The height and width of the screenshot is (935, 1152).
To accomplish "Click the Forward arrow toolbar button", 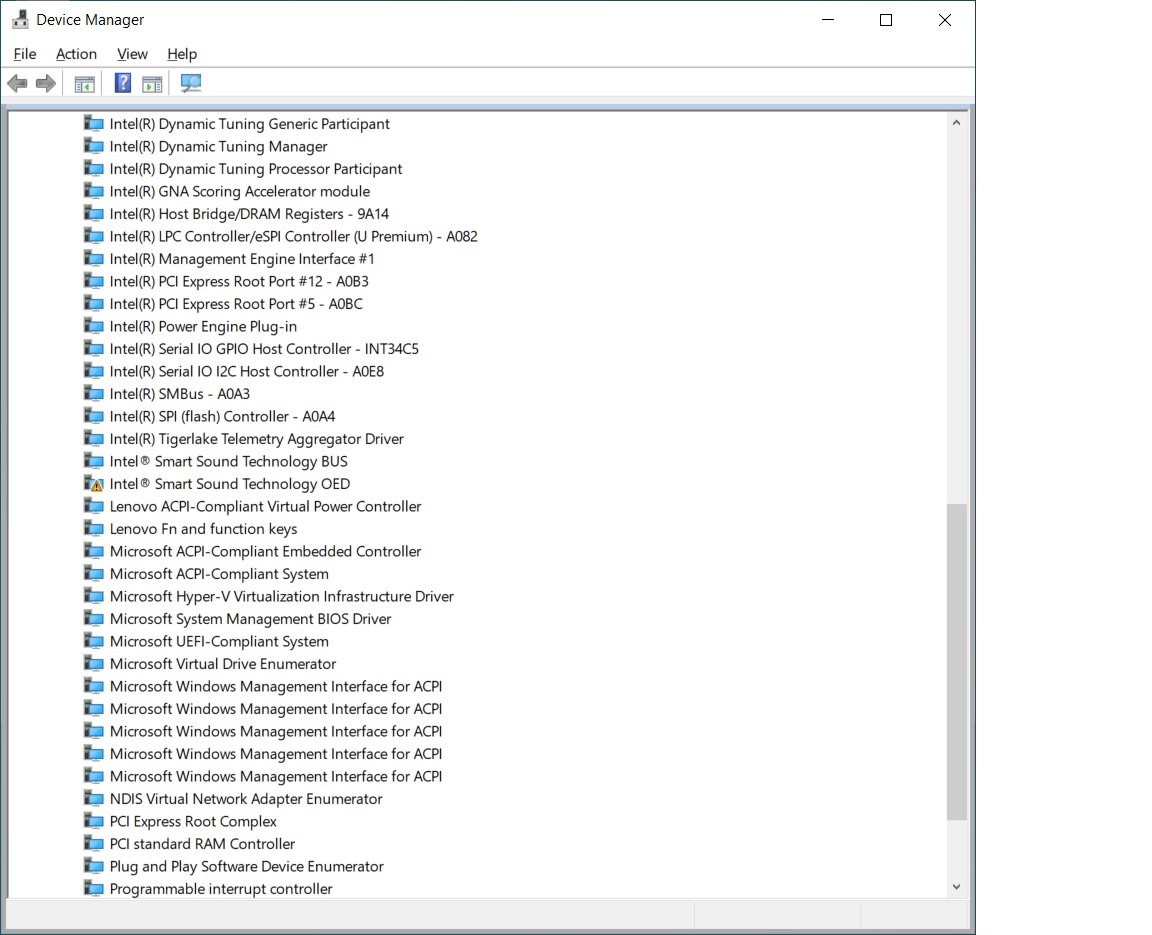I will (46, 84).
